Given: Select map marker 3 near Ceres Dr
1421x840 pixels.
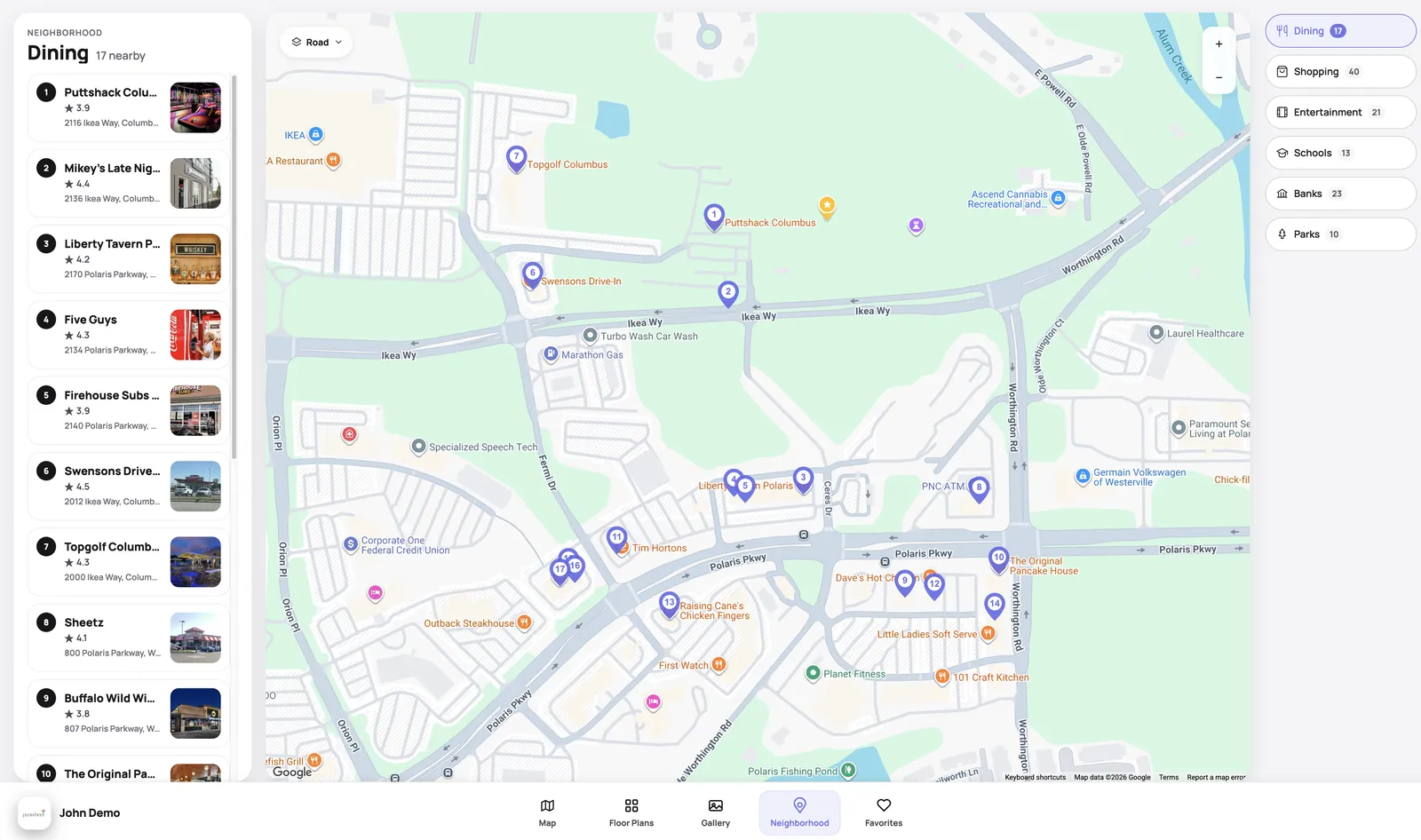Looking at the screenshot, I should click(x=803, y=479).
